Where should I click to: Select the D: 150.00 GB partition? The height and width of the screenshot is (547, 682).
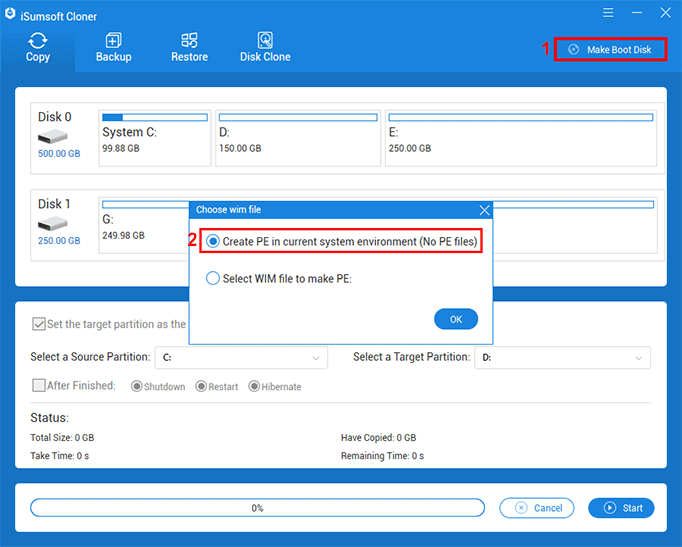pyautogui.click(x=298, y=138)
